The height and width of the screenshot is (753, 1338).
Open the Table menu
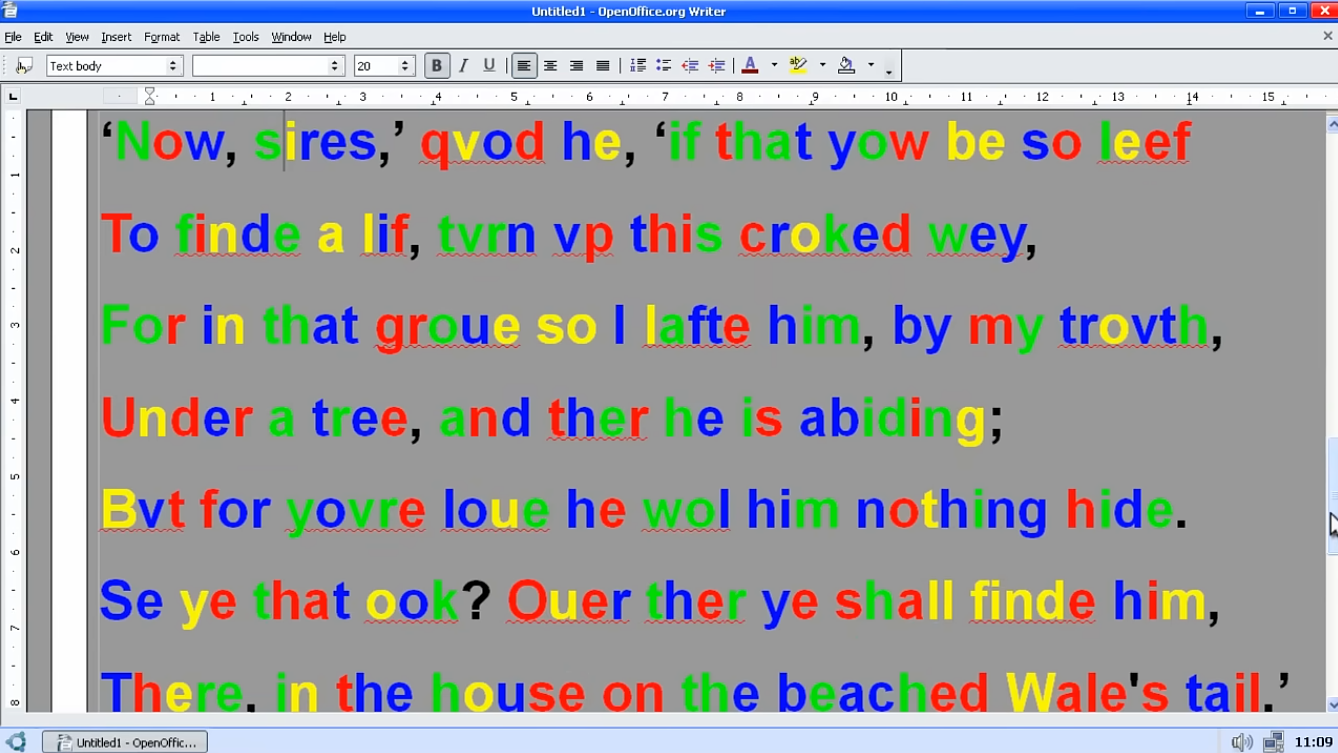click(206, 37)
